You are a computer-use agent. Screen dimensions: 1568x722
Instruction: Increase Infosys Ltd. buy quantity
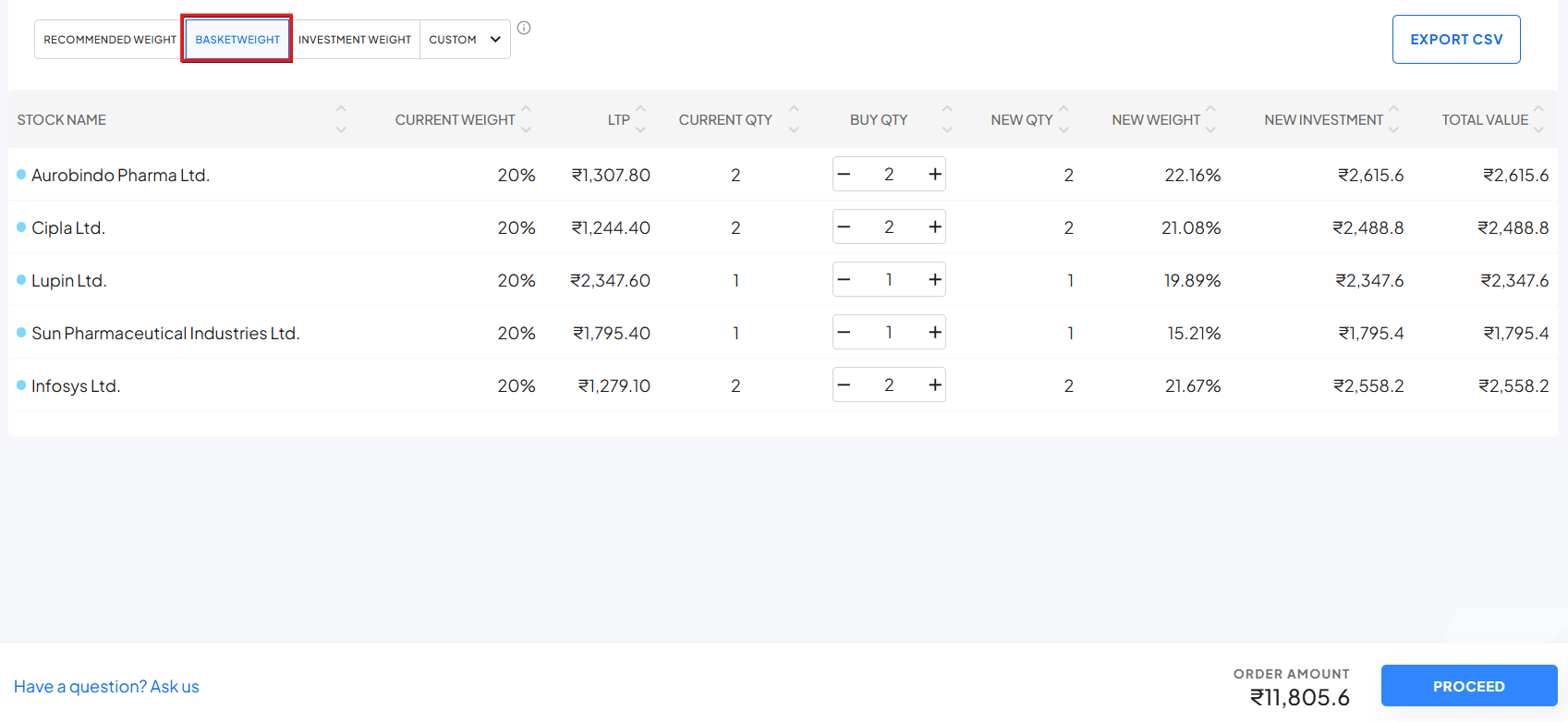[x=935, y=385]
